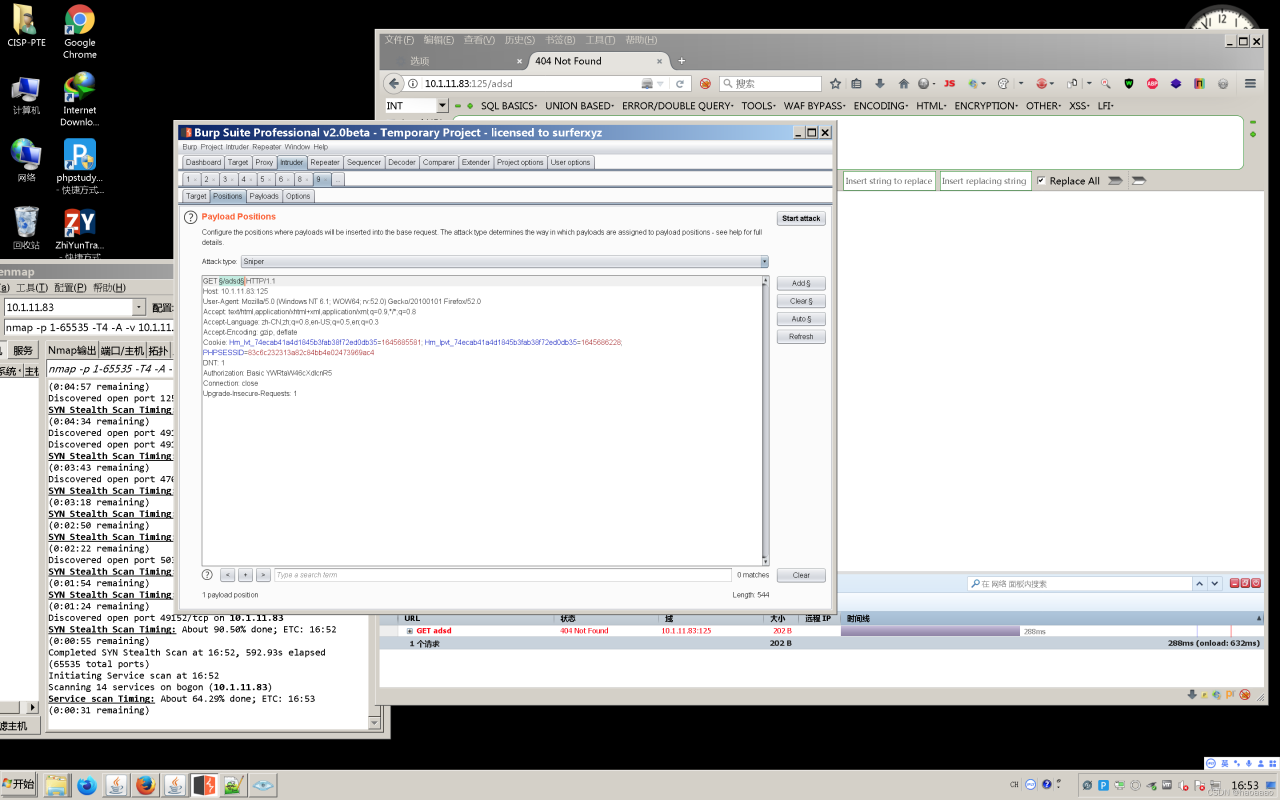Expand XSS menu in HackBar
This screenshot has width=1280, height=800.
1080,106
